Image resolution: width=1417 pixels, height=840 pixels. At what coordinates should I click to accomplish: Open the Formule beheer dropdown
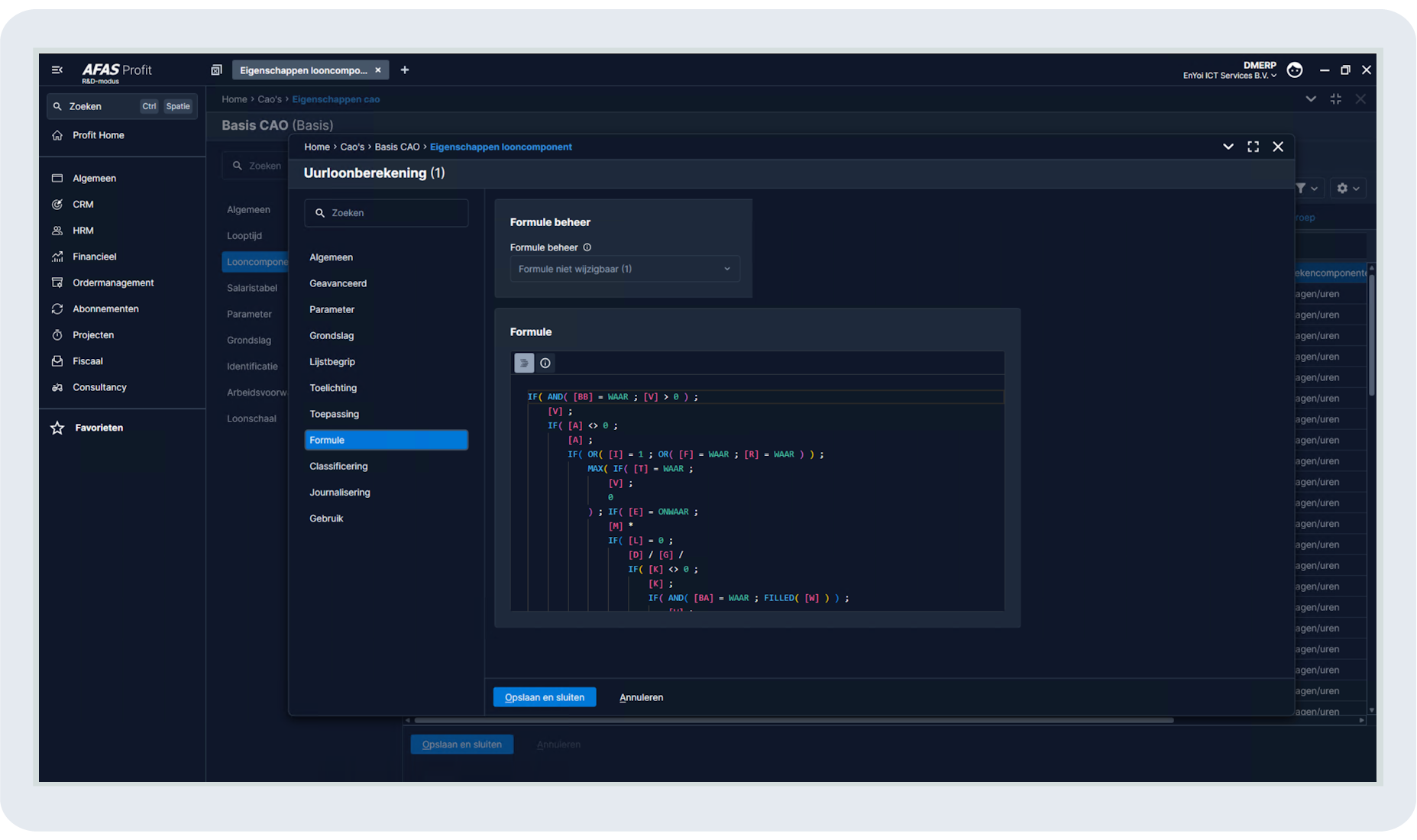click(x=625, y=269)
